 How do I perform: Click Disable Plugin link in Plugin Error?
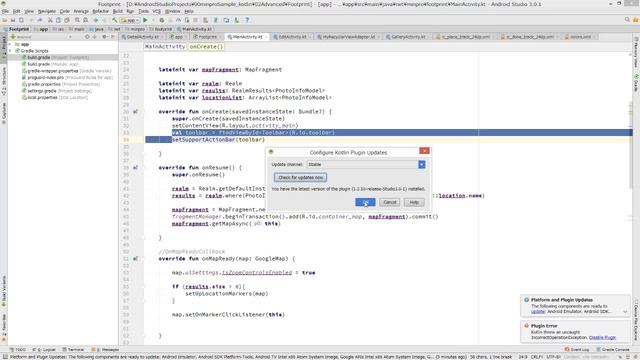click(x=602, y=338)
